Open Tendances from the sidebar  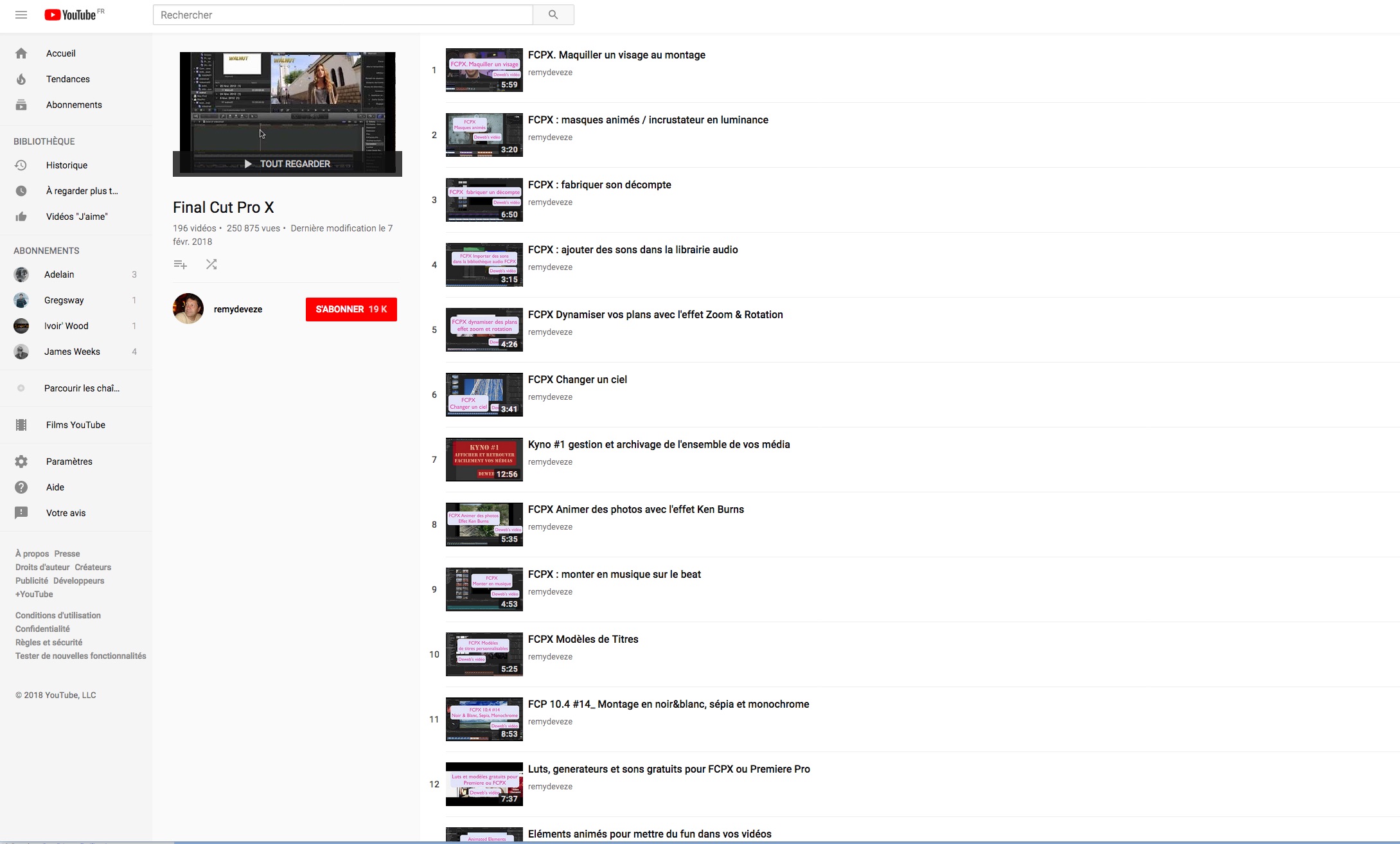(68, 78)
